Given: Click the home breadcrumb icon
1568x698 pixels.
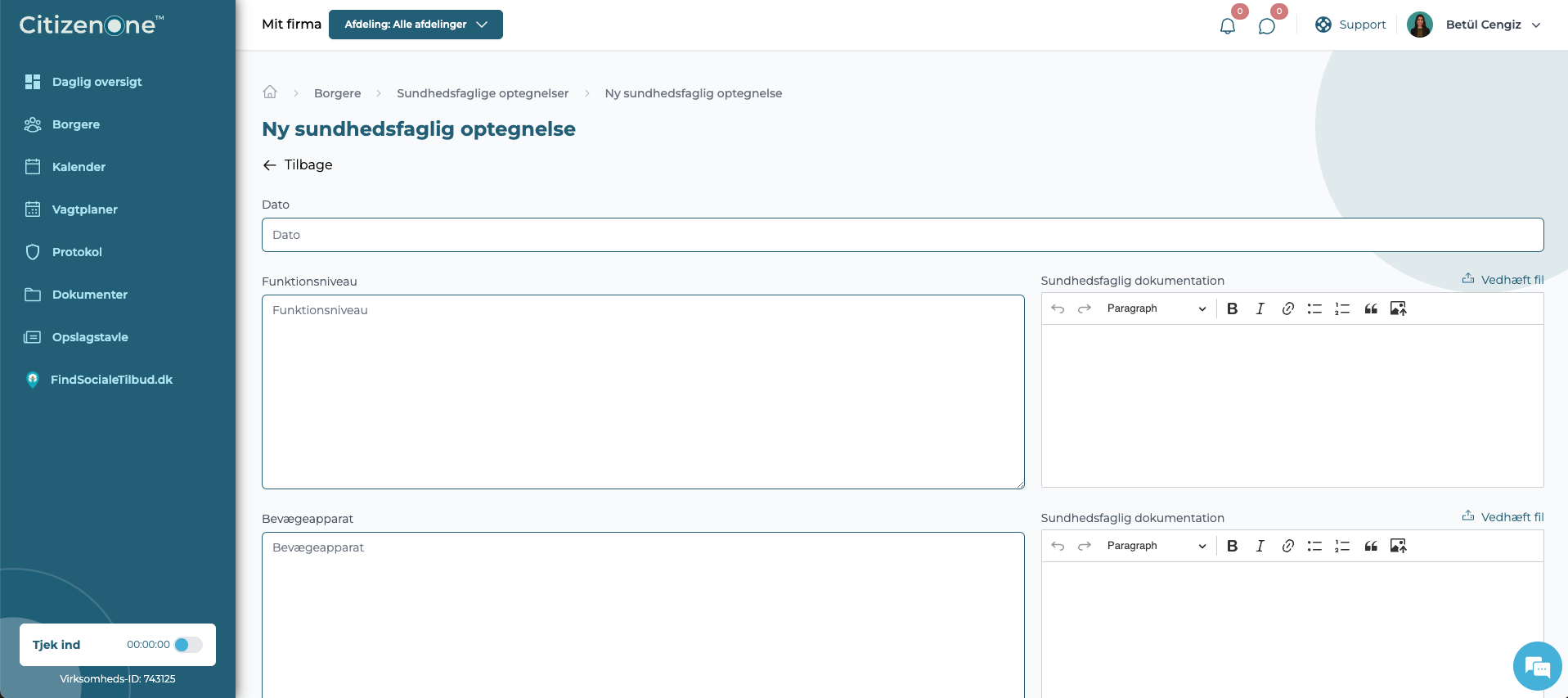Looking at the screenshot, I should point(270,92).
